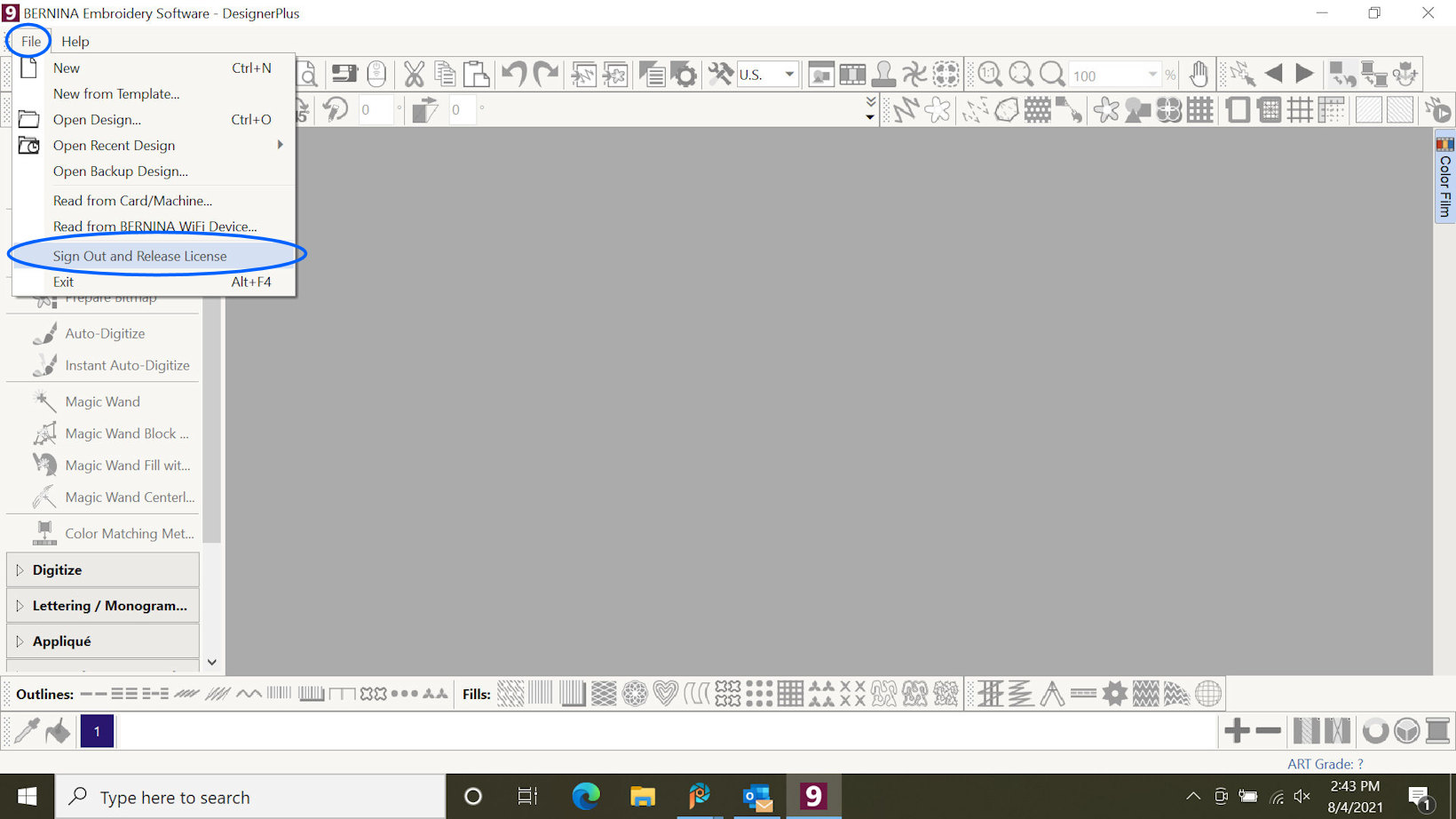Click the color picker eyedropper icon

click(x=27, y=730)
